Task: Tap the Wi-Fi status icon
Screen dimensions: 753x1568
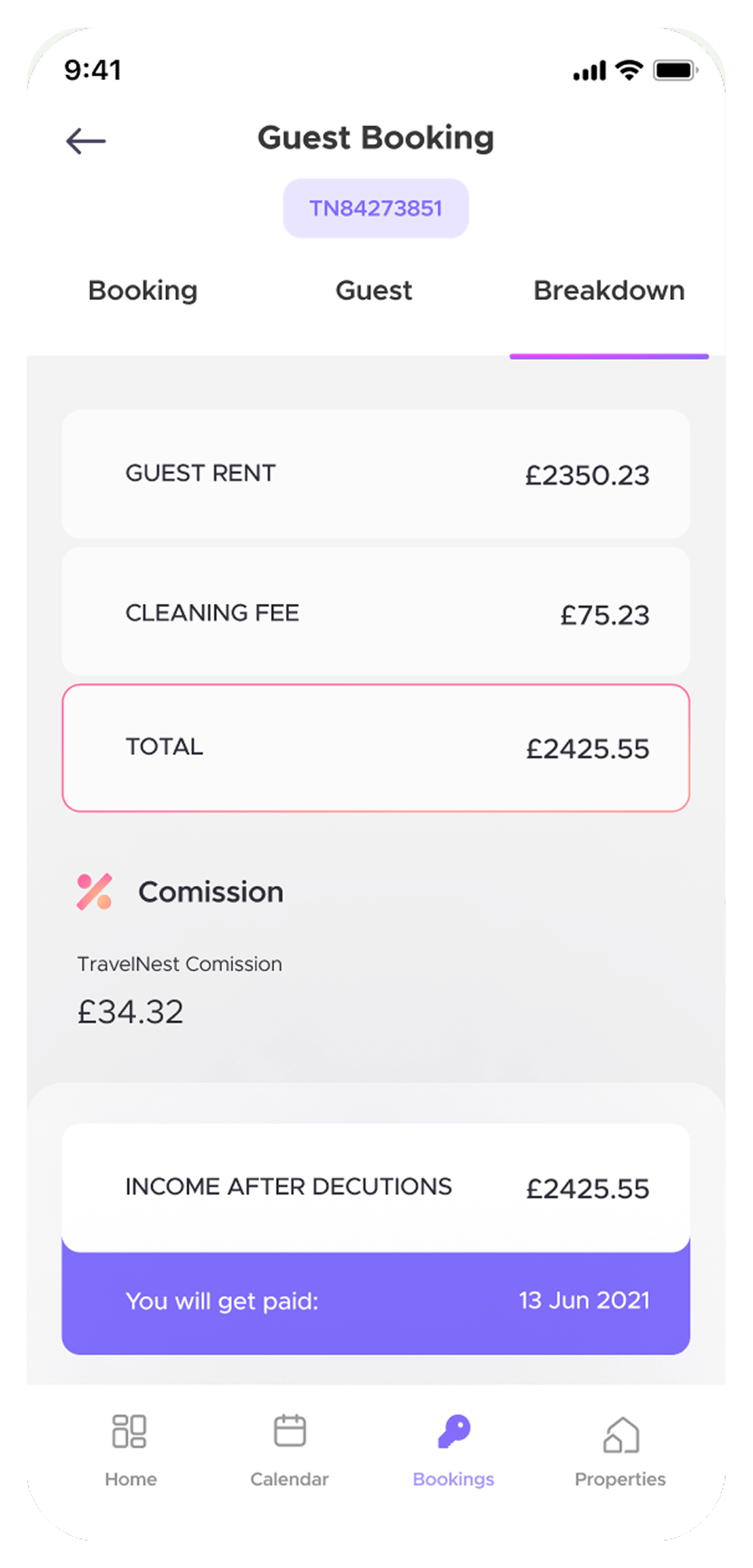Action: pyautogui.click(x=628, y=70)
